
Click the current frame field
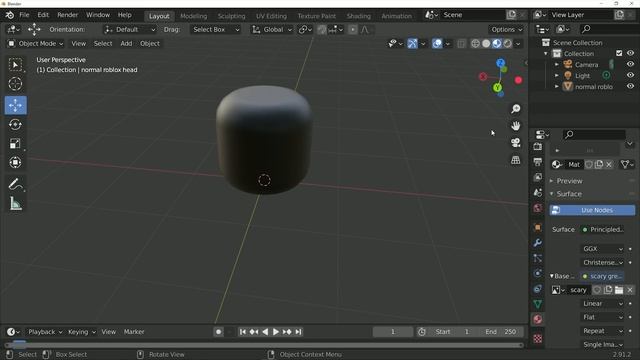tap(393, 332)
